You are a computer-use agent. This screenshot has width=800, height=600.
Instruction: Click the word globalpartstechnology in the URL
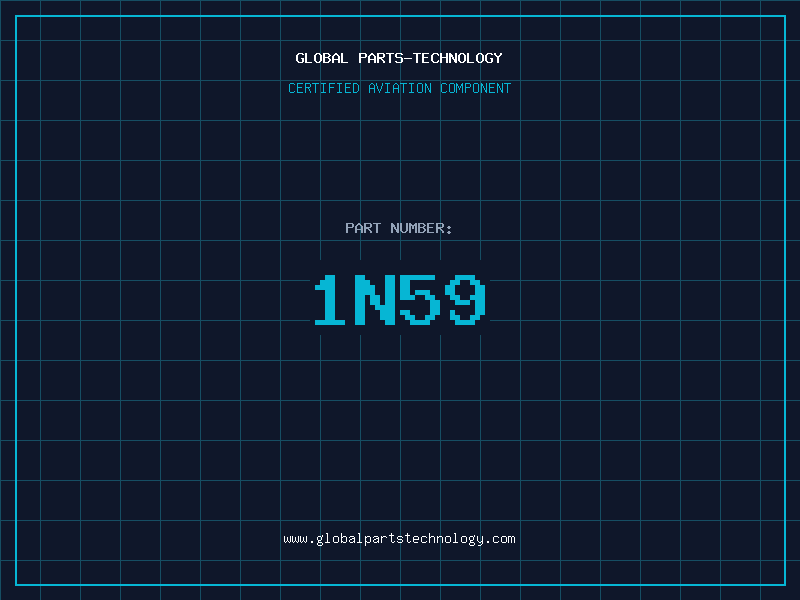[x=399, y=539]
